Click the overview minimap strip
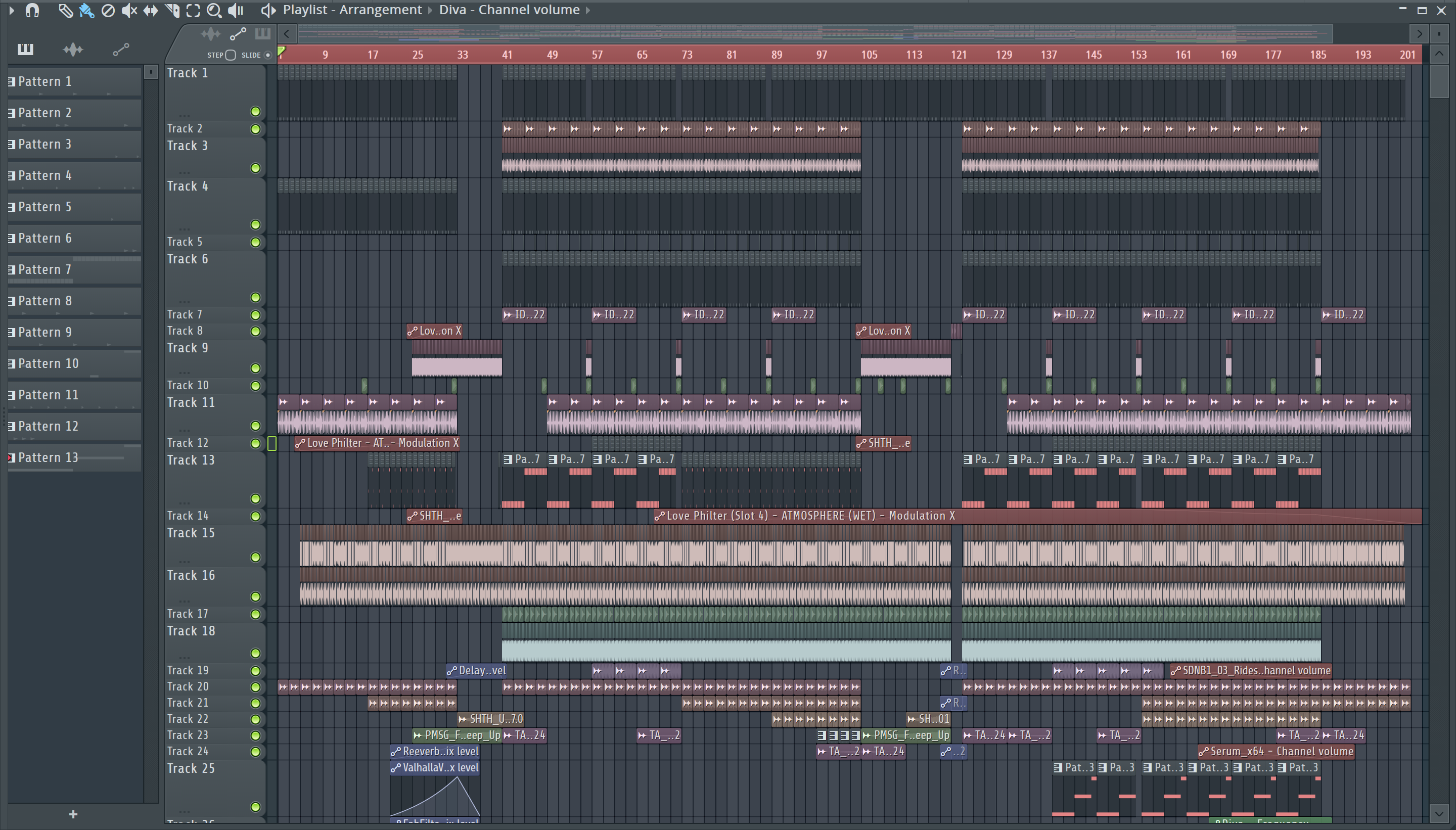1456x830 pixels. point(815,34)
